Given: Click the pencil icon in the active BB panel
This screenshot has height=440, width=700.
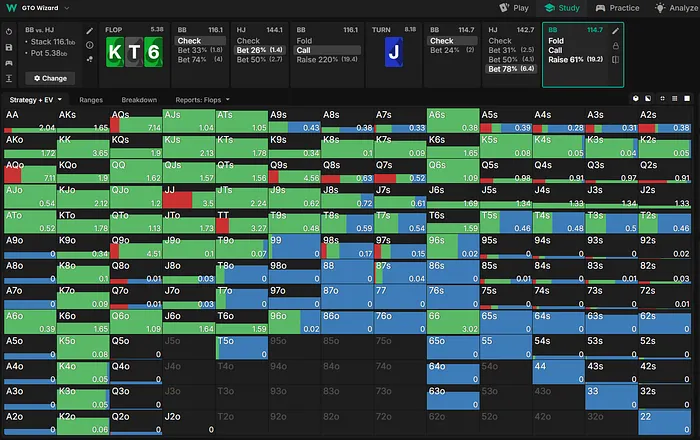Looking at the screenshot, I should (616, 32).
